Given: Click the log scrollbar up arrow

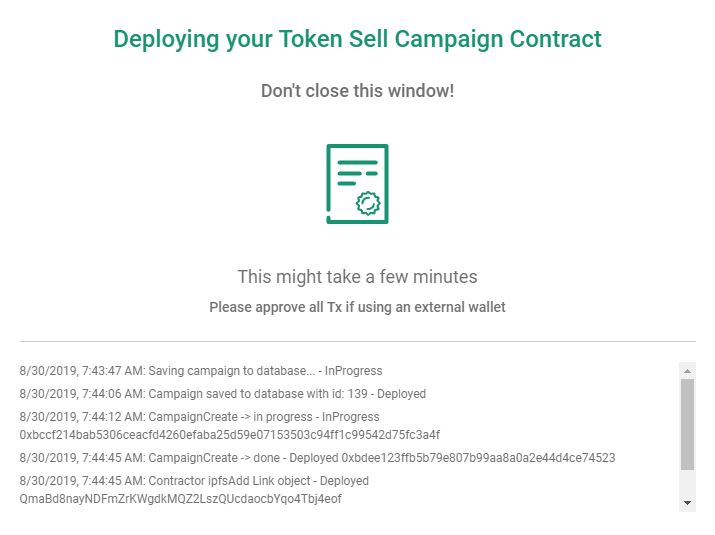Looking at the screenshot, I should point(687,371).
